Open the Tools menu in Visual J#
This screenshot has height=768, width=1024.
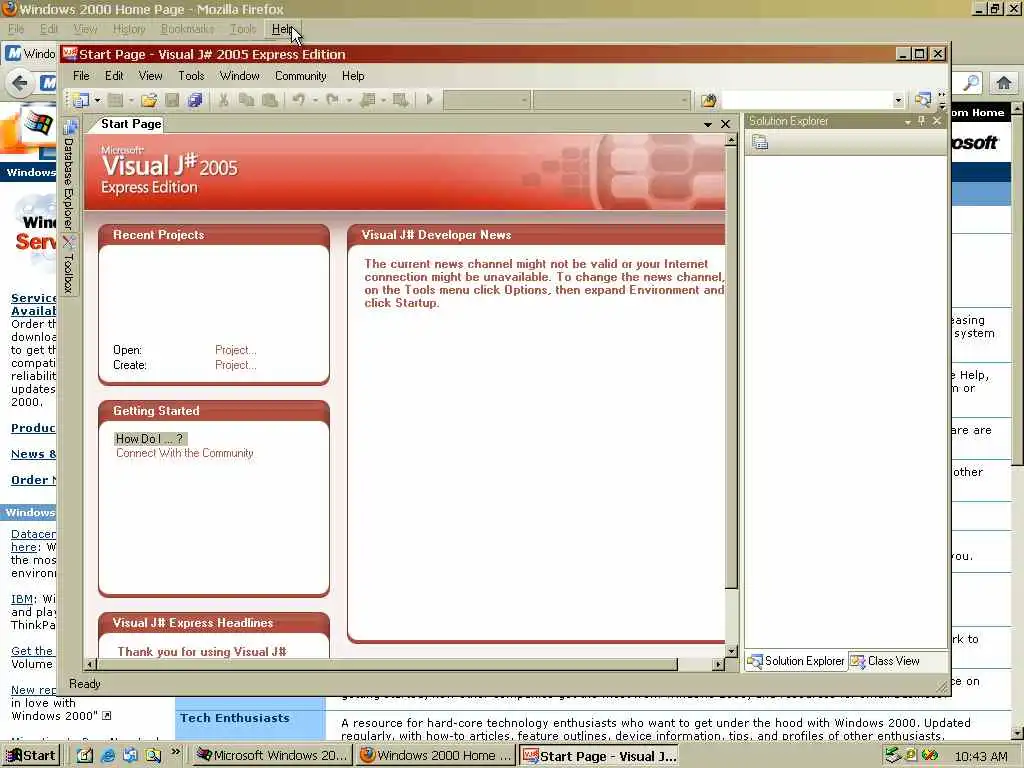click(191, 76)
